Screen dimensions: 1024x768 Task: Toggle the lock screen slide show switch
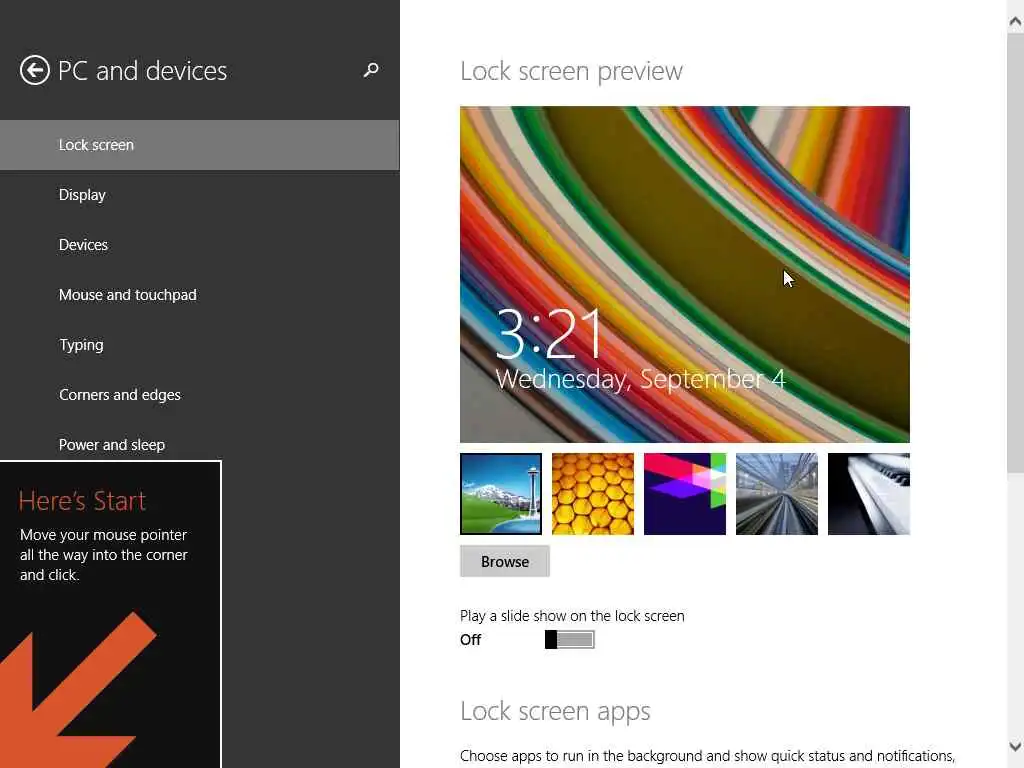(x=570, y=640)
